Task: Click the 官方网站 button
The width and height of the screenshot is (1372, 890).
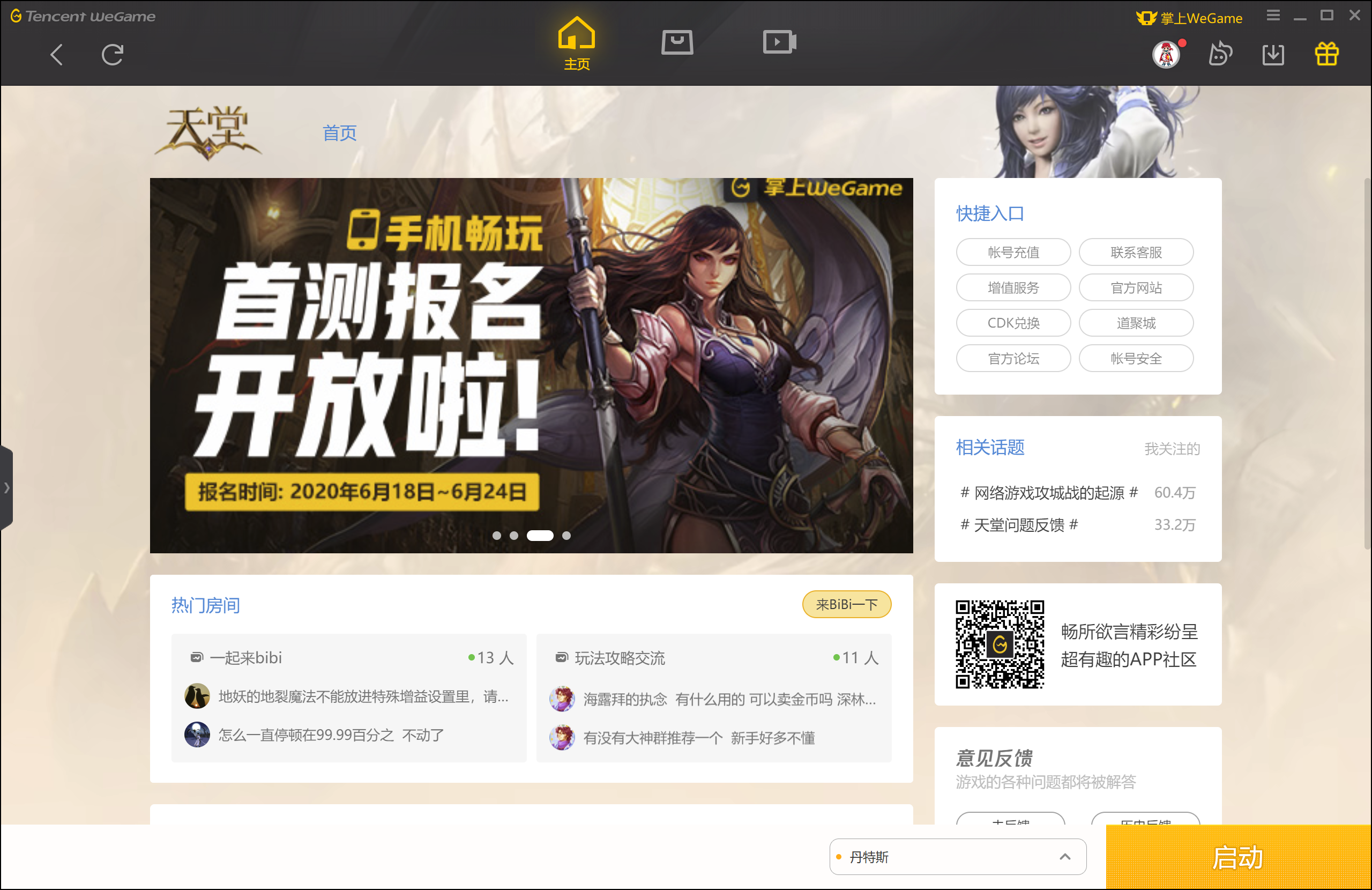Action: (x=1136, y=287)
